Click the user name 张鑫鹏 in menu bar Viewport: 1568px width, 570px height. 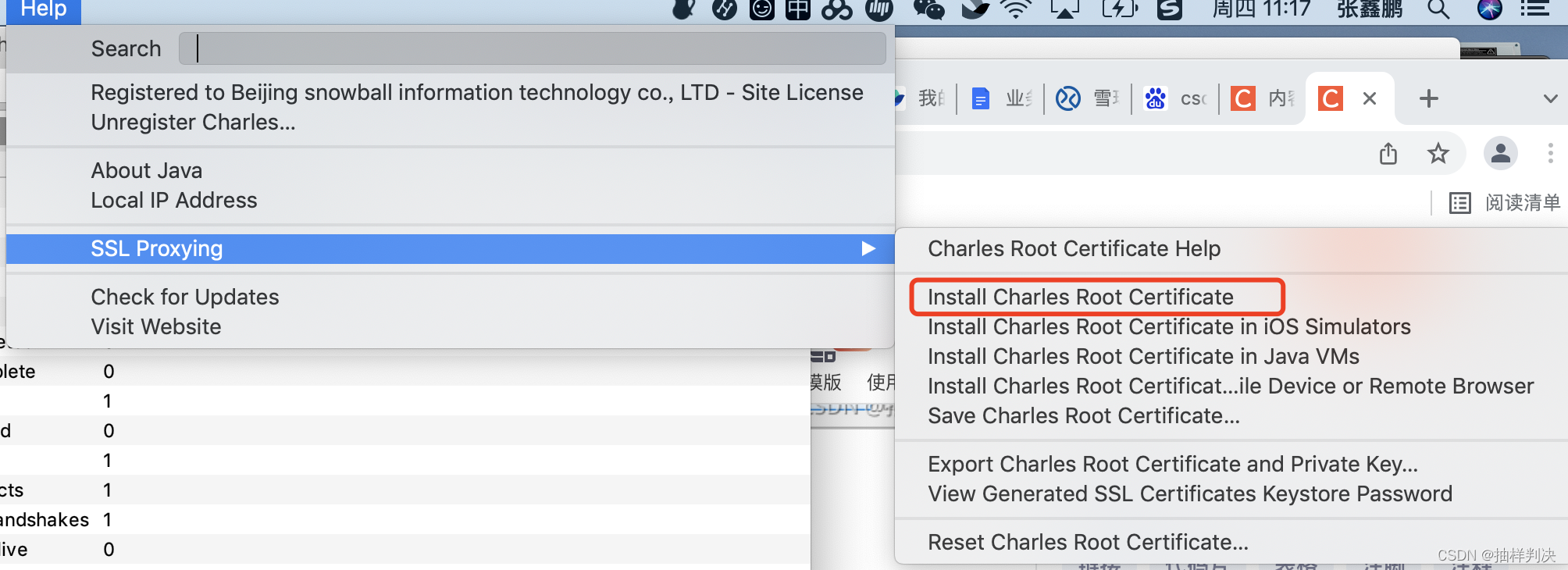click(1370, 9)
